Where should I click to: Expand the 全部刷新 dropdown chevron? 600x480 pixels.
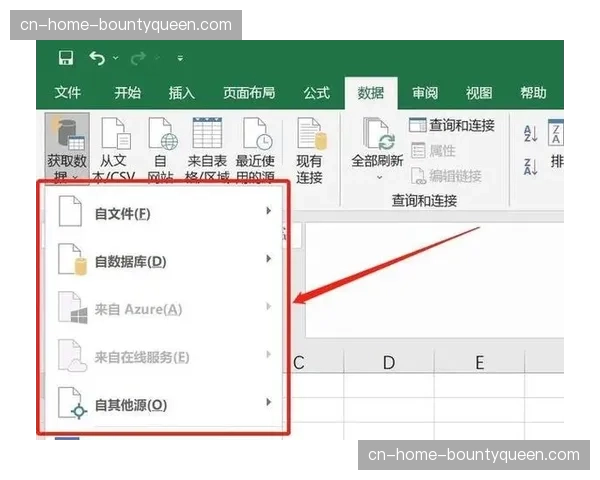tap(379, 177)
